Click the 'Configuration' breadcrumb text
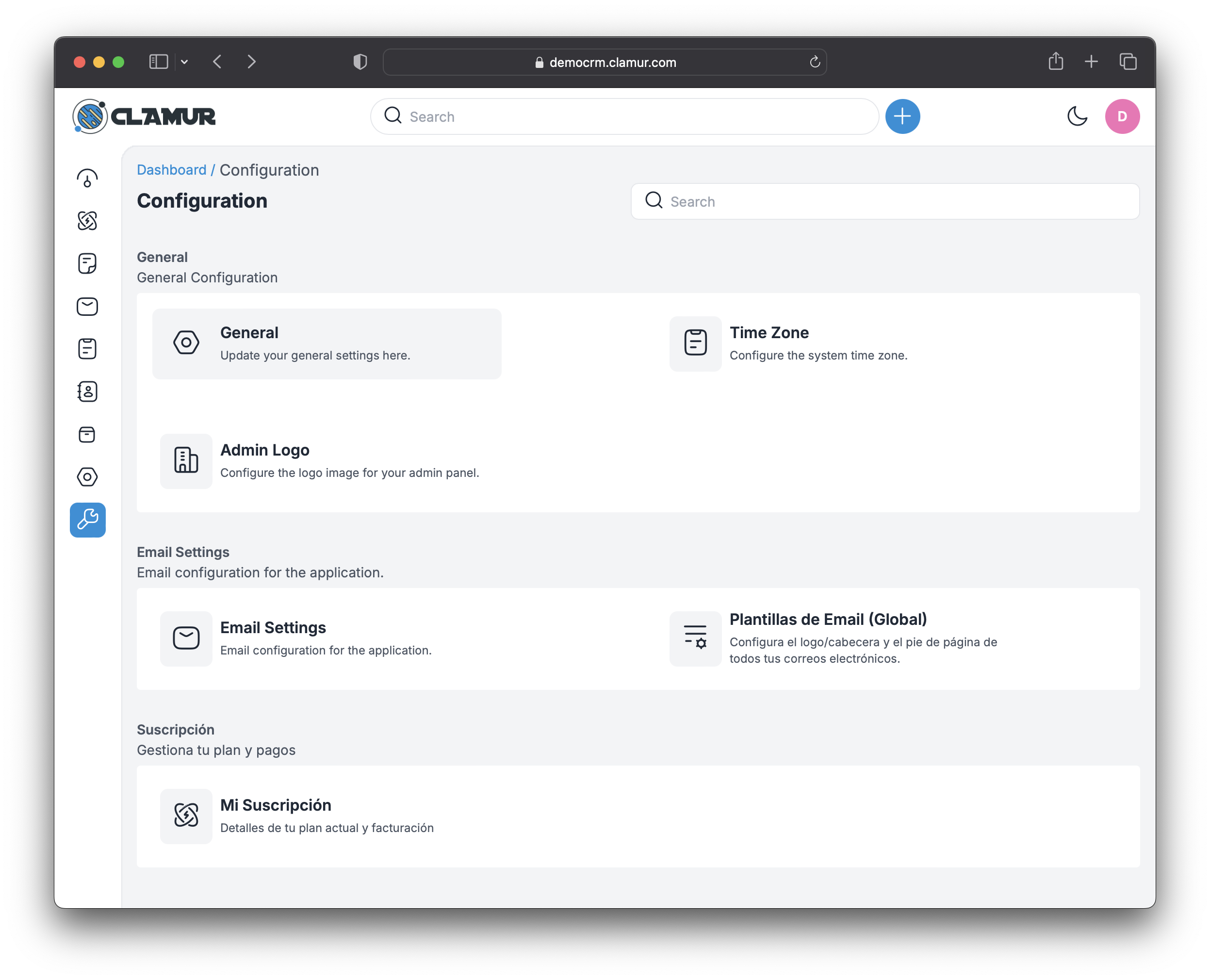Screen dimensions: 1210x980 tap(269, 170)
